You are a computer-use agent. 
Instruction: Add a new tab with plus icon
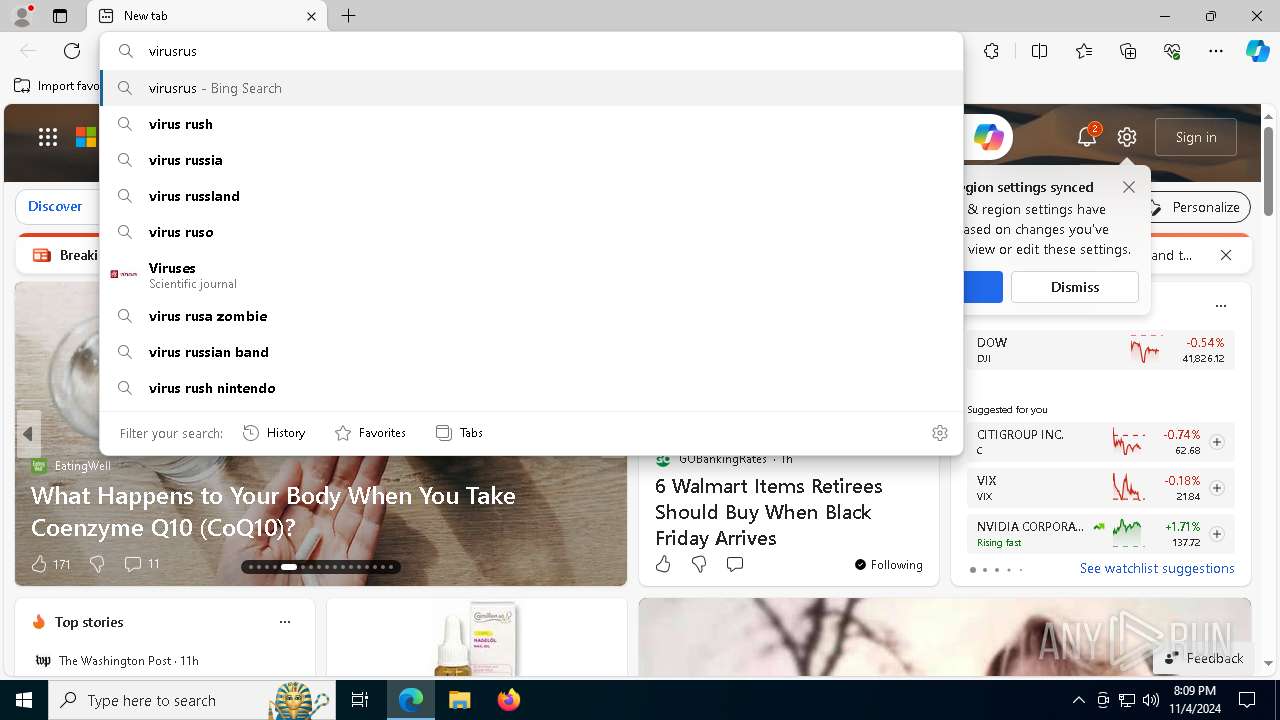tap(348, 16)
